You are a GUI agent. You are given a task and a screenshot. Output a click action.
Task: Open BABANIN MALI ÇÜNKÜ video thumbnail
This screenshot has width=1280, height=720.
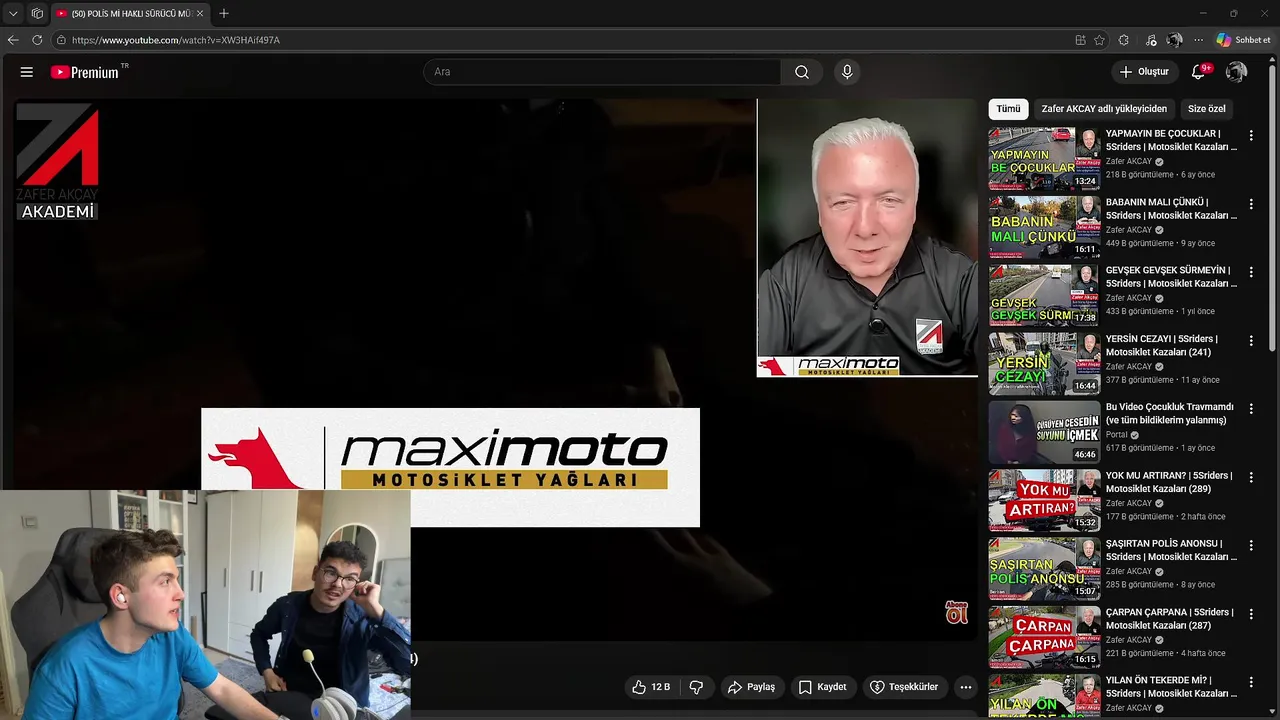pyautogui.click(x=1044, y=226)
